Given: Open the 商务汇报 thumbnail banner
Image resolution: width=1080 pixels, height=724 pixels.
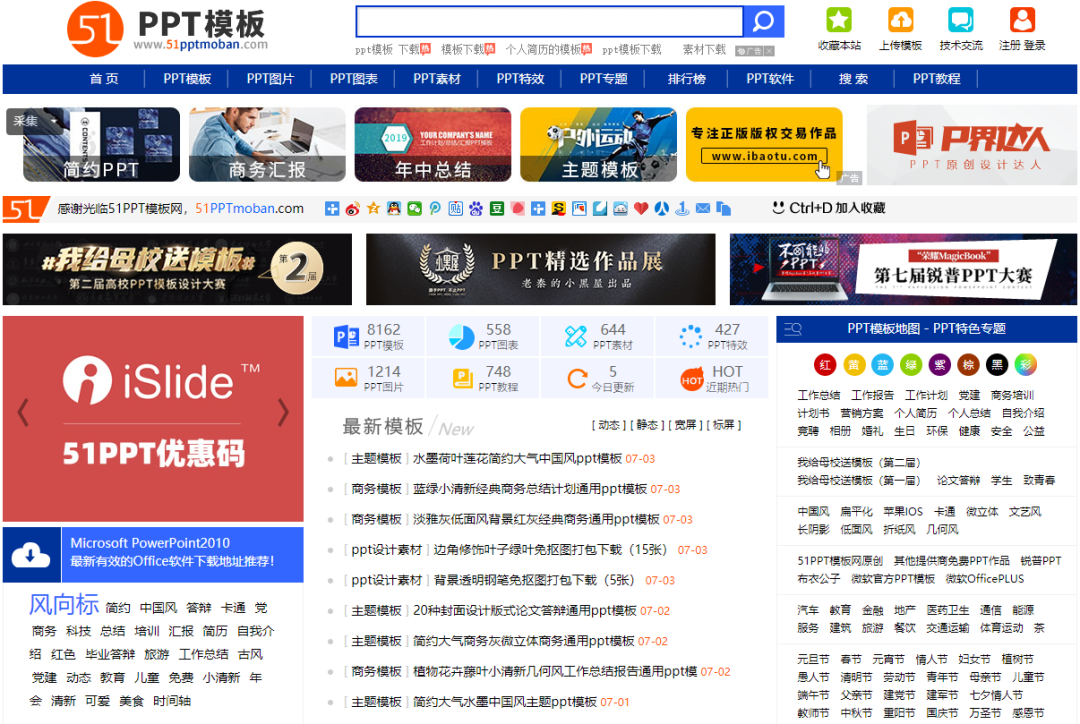Looking at the screenshot, I should (267, 145).
